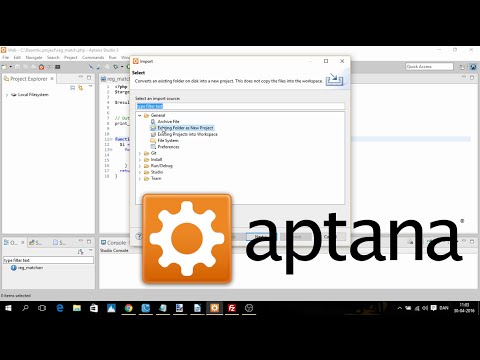Expand the Git folder
This screenshot has height=360, width=480.
(x=140, y=153)
